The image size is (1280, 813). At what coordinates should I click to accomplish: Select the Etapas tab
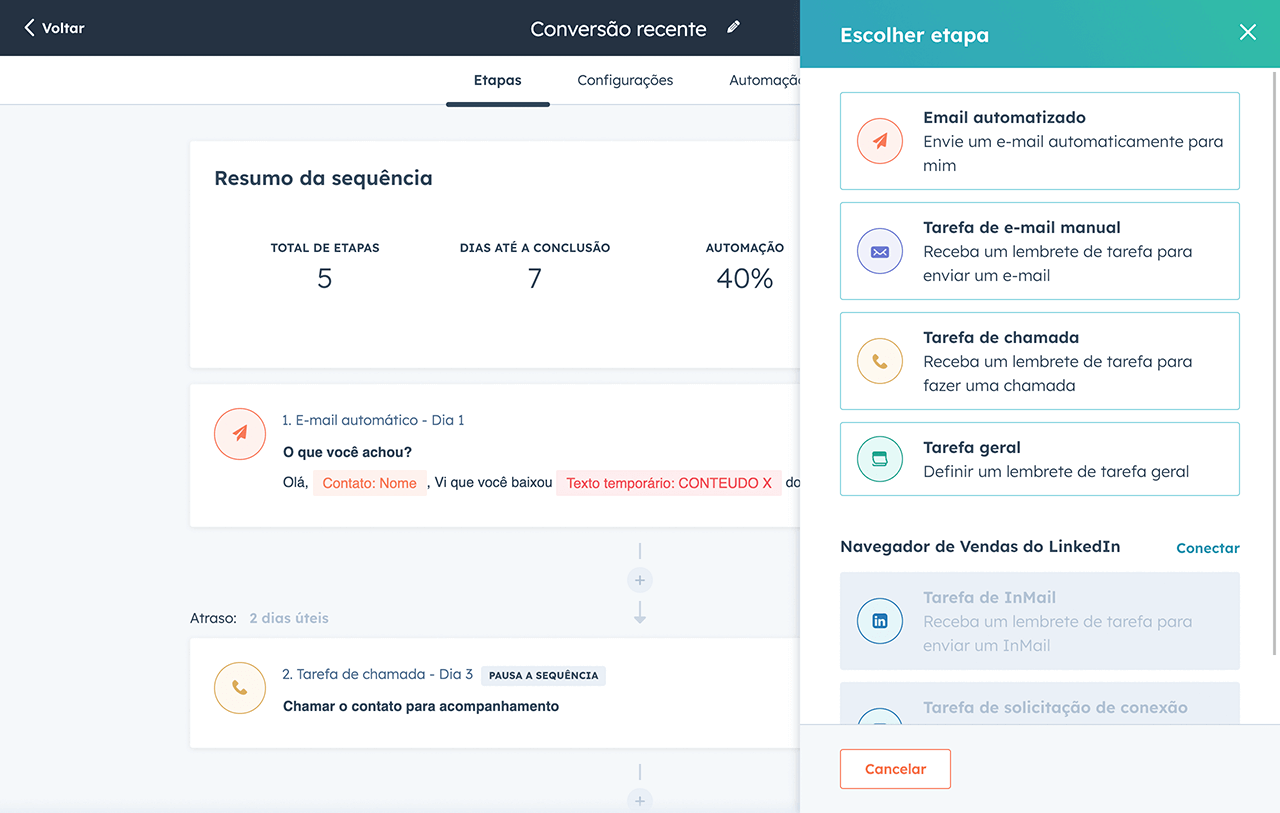tap(497, 80)
